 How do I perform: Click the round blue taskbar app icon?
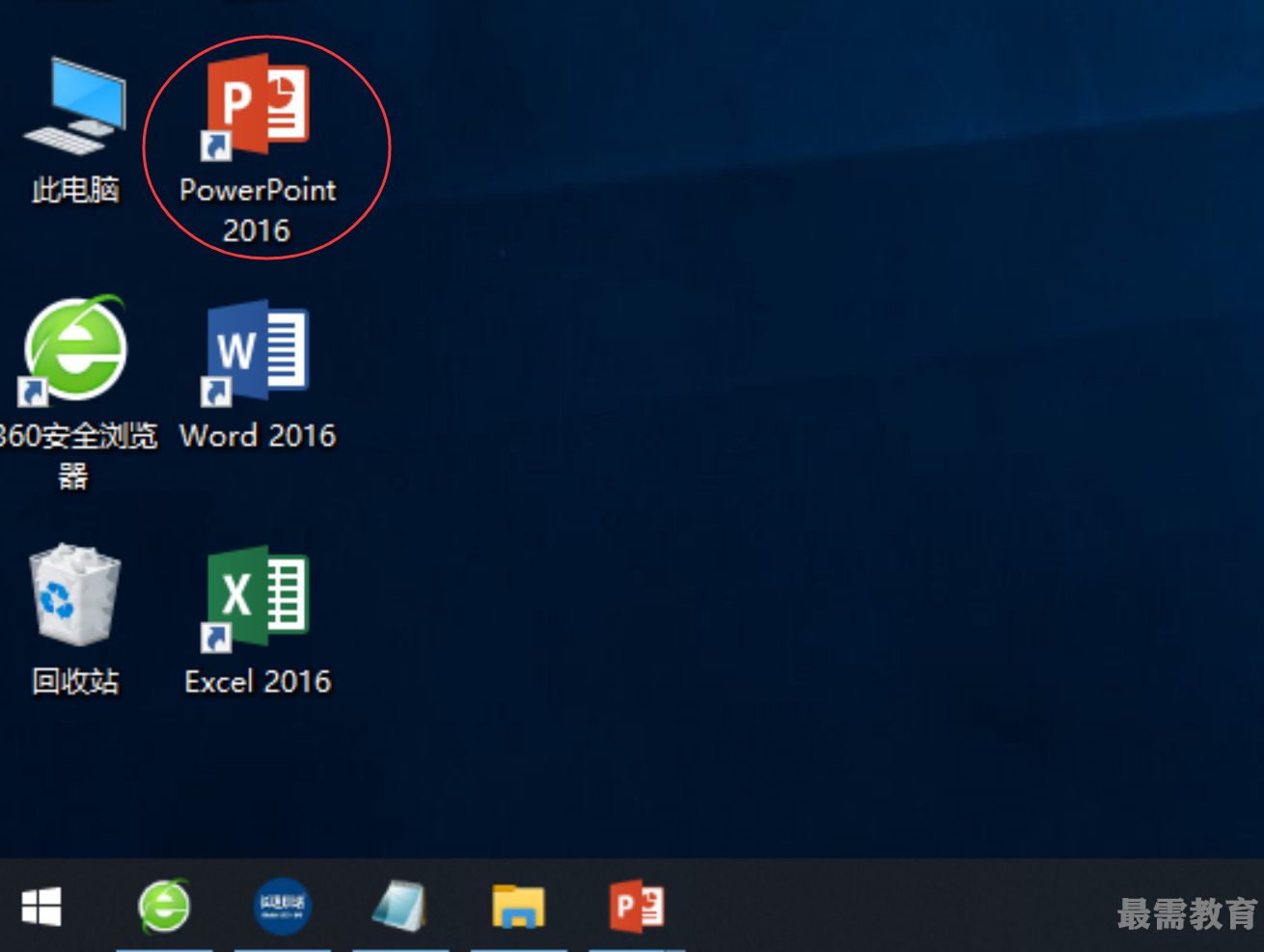[283, 907]
